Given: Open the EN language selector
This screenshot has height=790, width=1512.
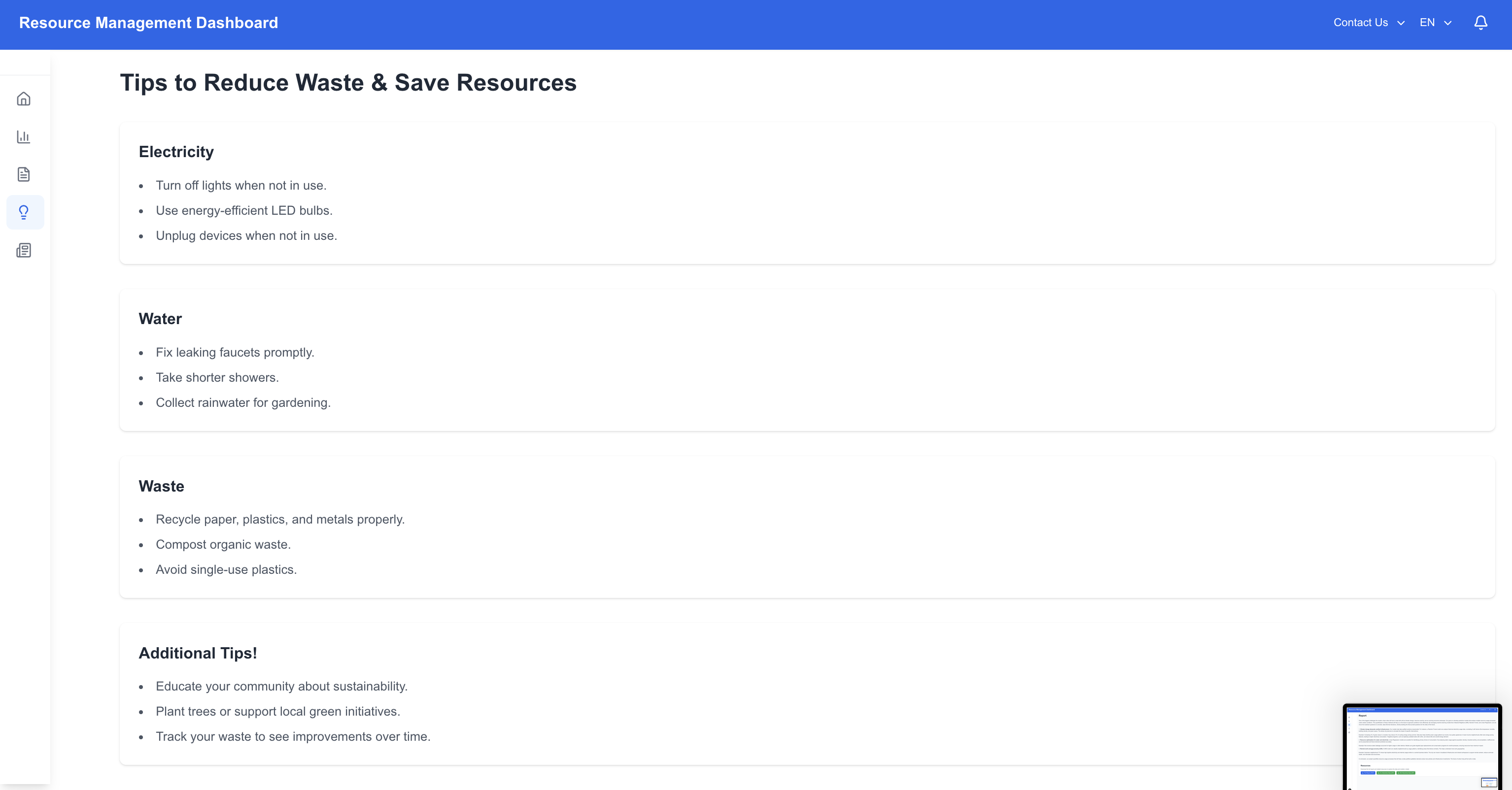Looking at the screenshot, I should click(1427, 22).
